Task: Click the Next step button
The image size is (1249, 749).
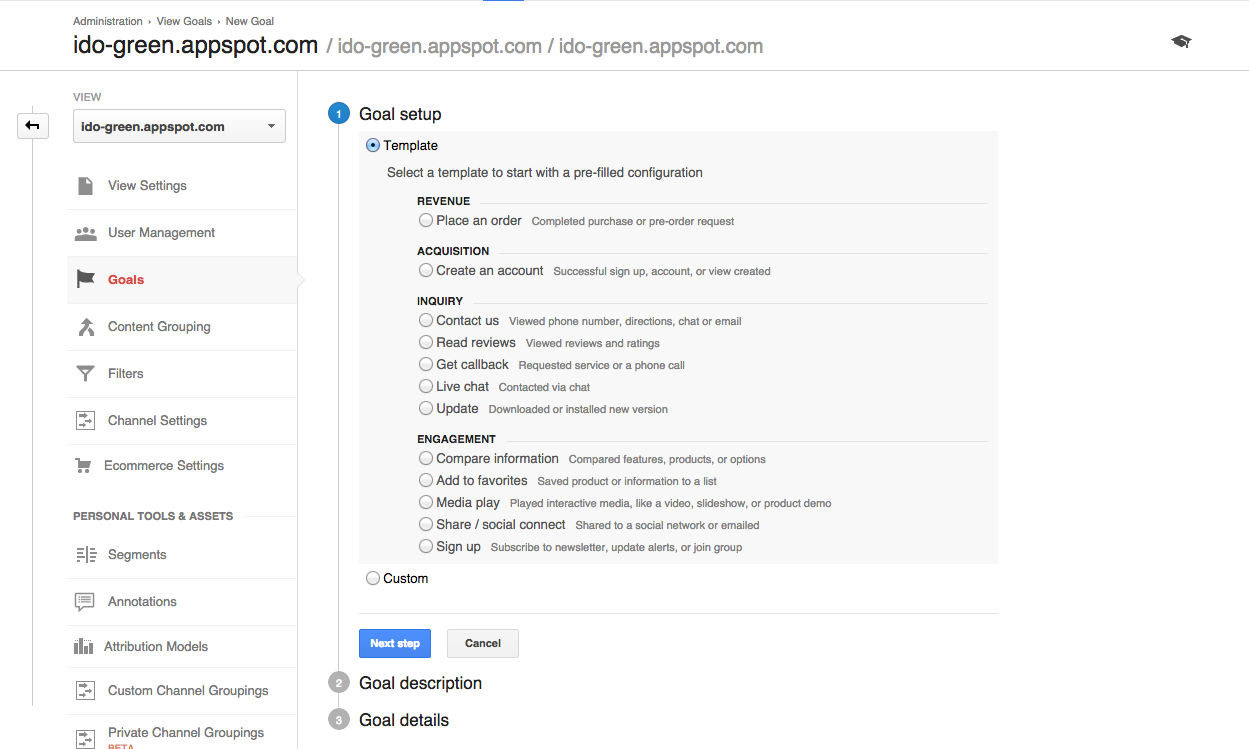Action: click(394, 643)
